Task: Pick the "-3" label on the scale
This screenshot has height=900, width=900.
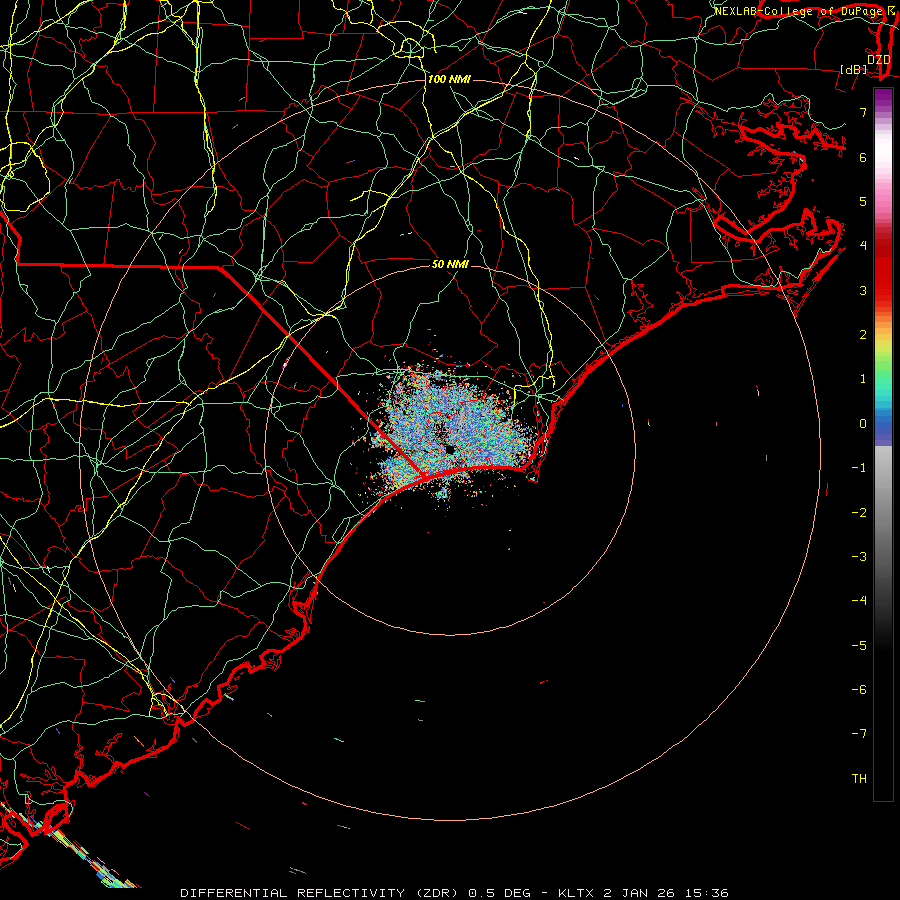Action: coord(859,557)
